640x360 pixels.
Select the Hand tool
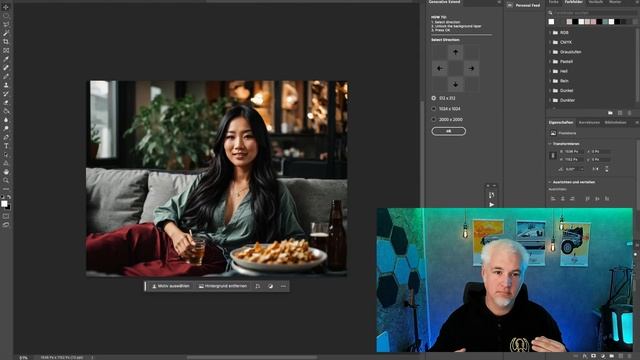pyautogui.click(x=6, y=171)
